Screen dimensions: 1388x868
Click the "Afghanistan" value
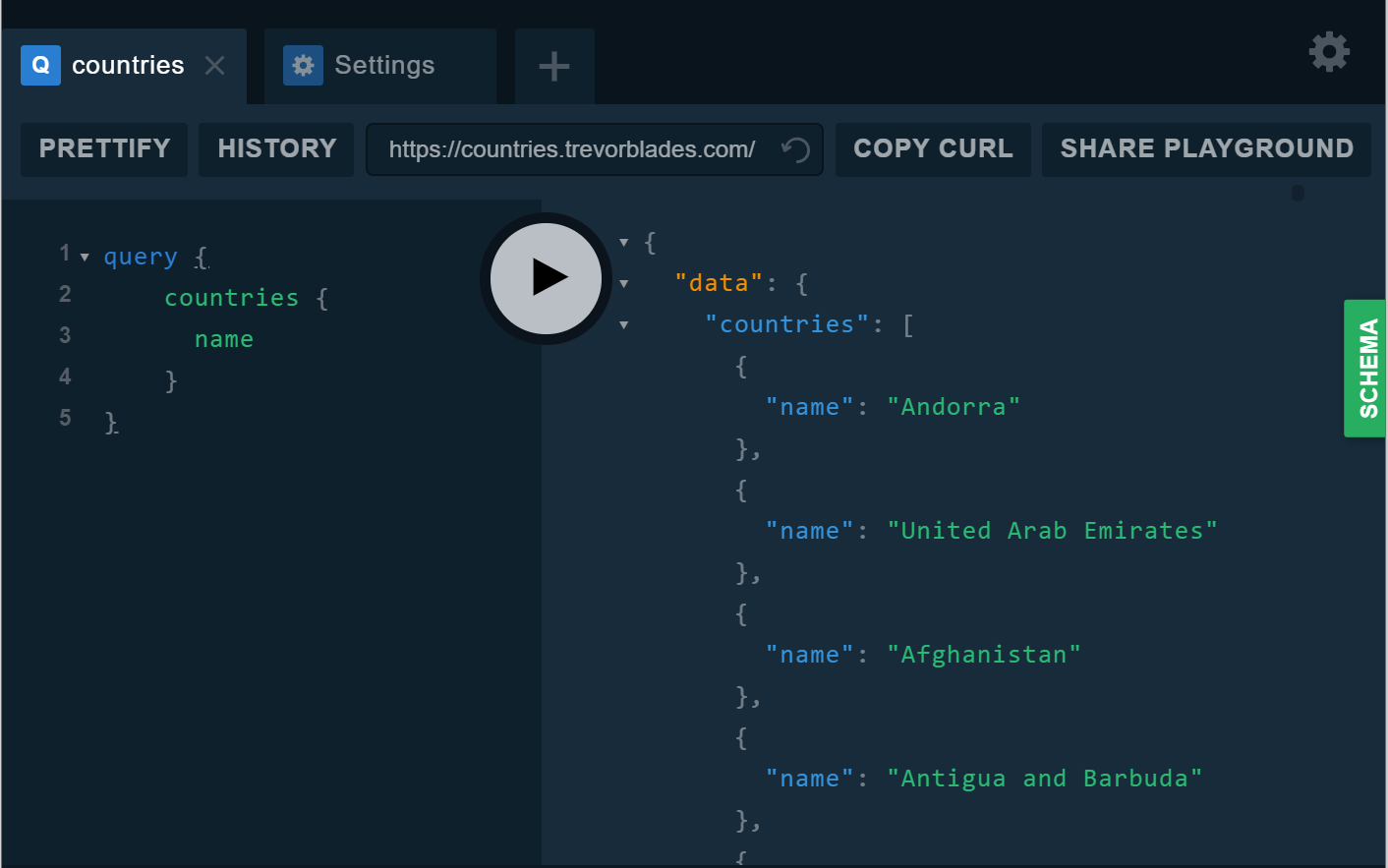[x=984, y=655]
